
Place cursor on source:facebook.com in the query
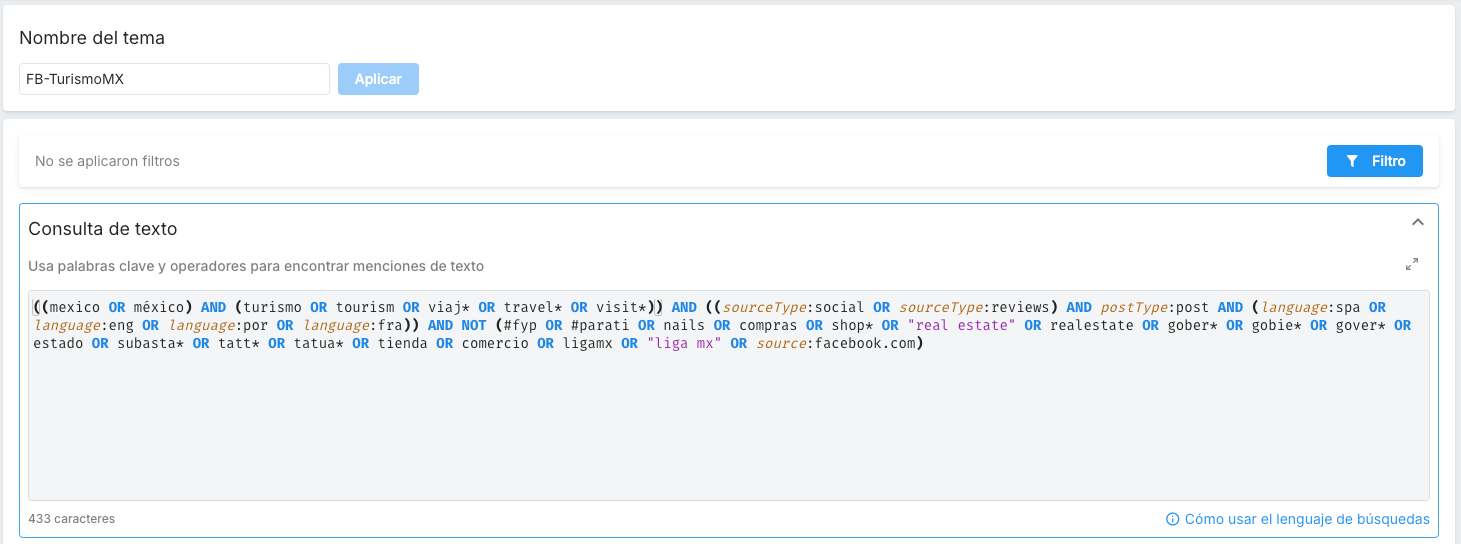coord(835,343)
